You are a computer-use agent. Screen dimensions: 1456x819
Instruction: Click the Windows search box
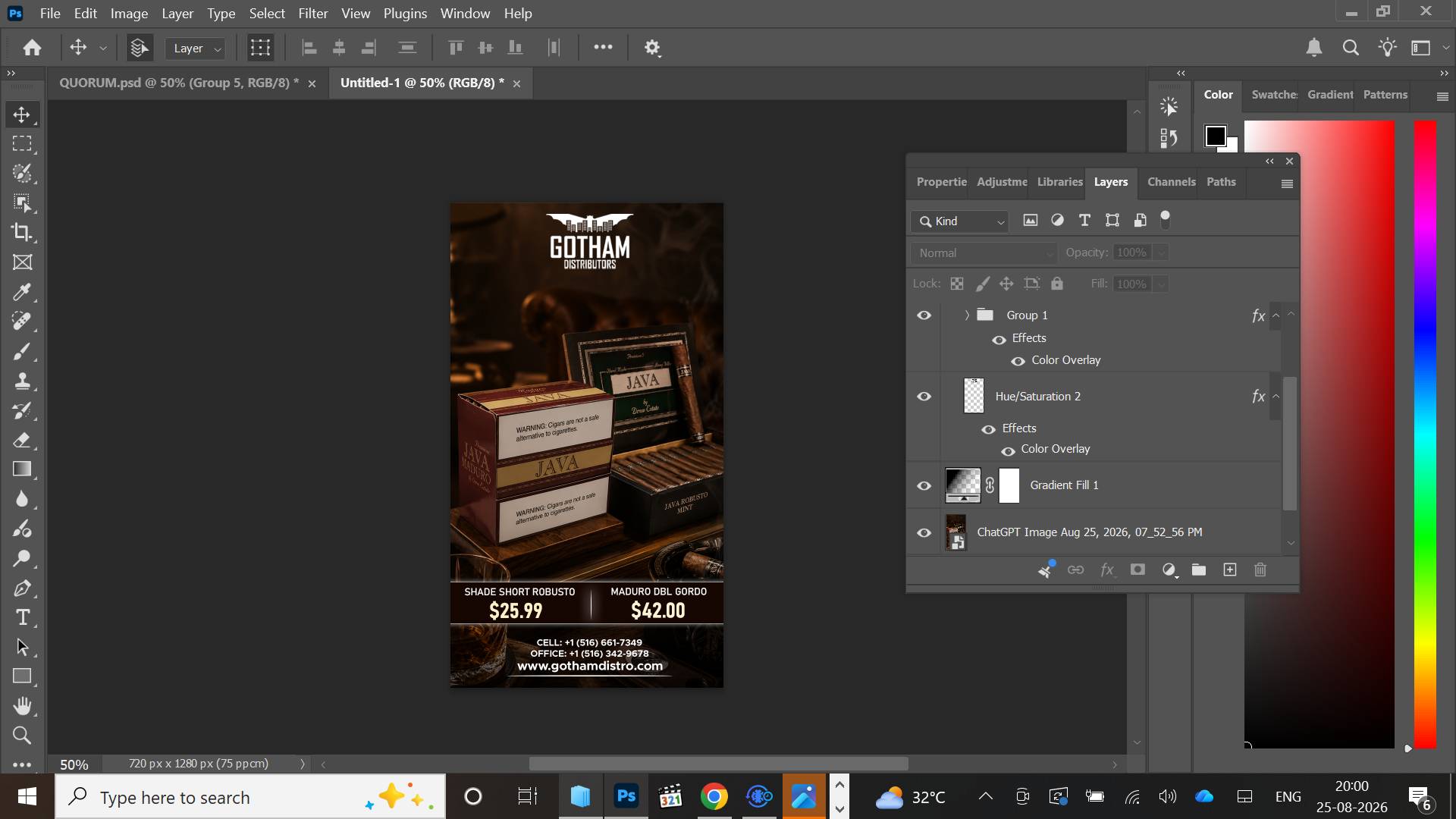point(250,797)
